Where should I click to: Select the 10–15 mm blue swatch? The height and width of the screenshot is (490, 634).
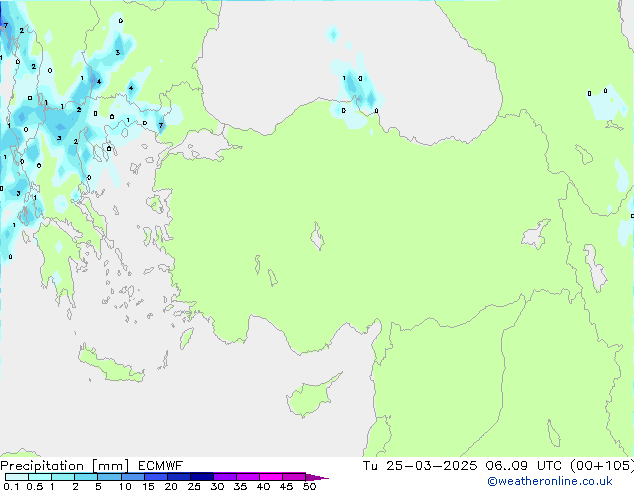point(132,477)
